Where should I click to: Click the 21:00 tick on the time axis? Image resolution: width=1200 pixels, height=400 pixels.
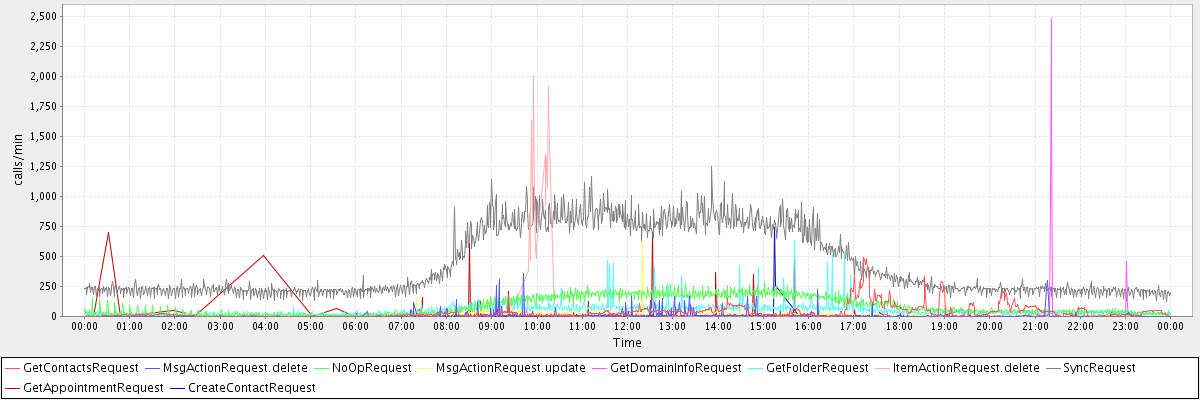coord(1034,326)
